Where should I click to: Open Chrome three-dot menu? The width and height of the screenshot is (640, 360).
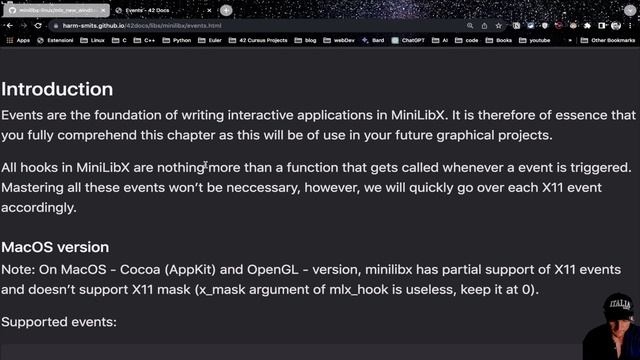(x=630, y=26)
